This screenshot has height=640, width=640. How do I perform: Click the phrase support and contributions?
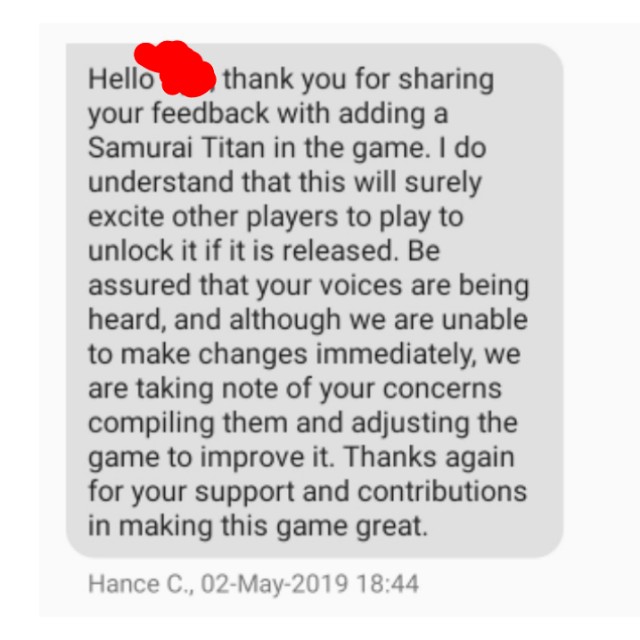pos(361,492)
